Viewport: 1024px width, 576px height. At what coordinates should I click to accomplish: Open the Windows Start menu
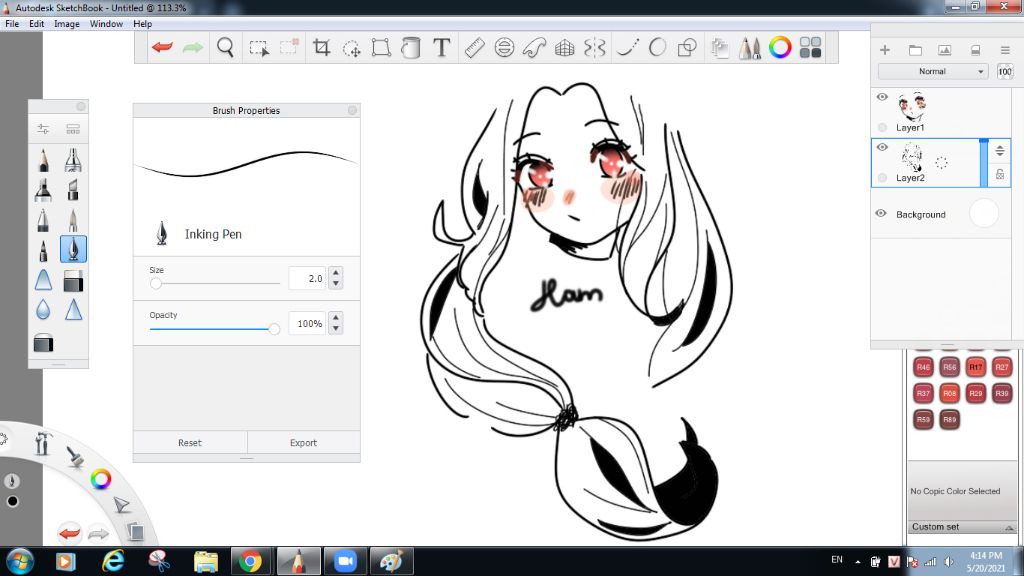[x=19, y=561]
